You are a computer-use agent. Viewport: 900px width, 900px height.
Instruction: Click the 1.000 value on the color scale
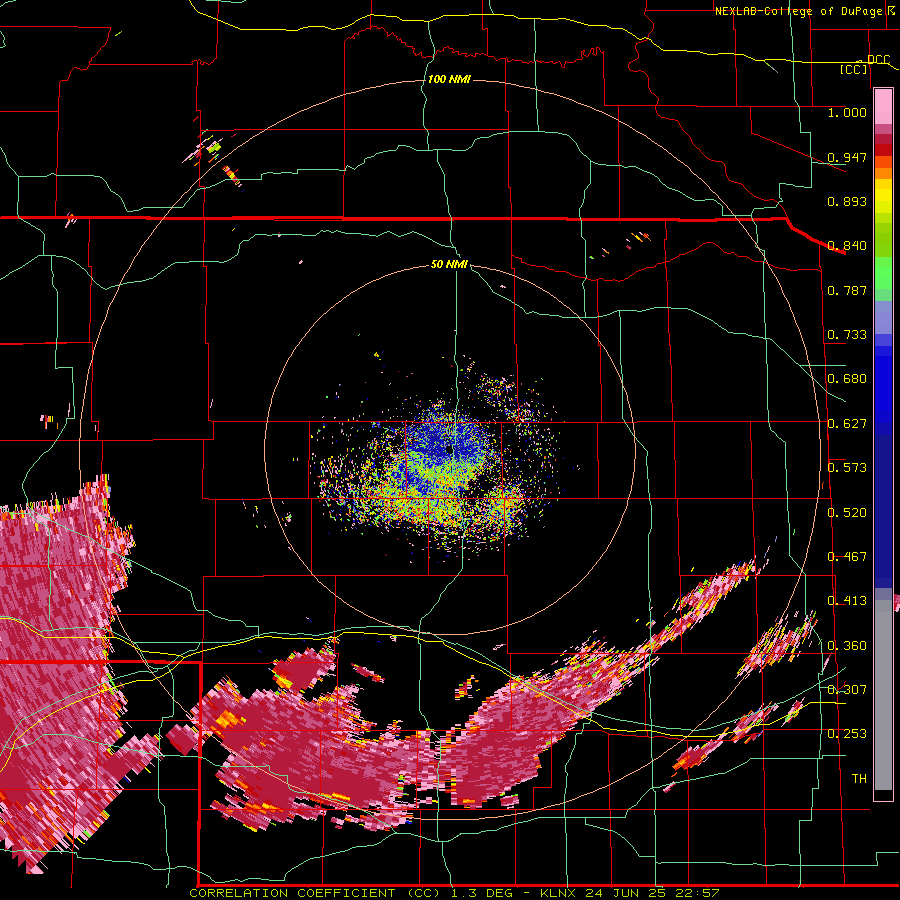847,112
